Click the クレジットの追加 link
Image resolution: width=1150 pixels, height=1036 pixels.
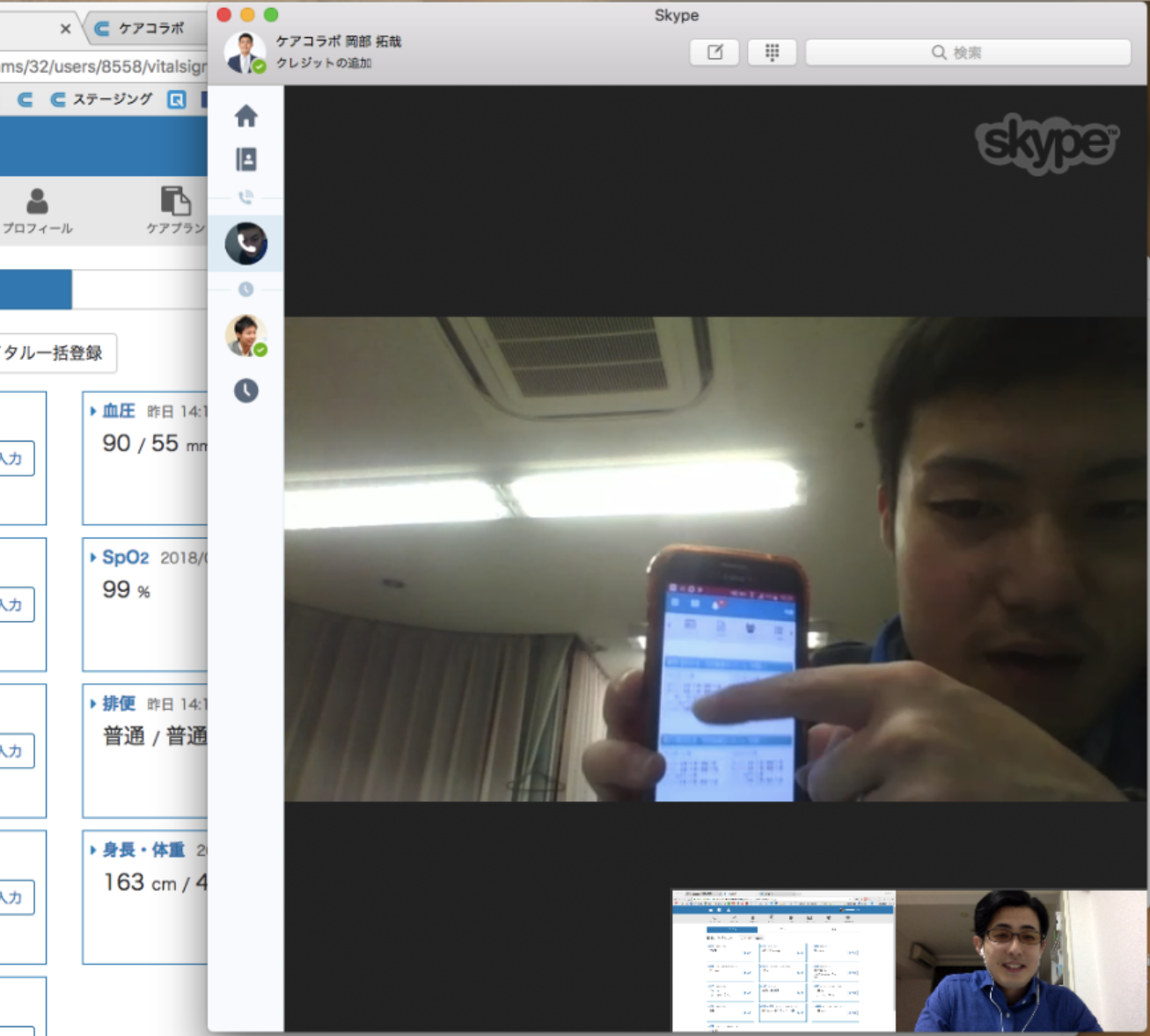pos(324,63)
